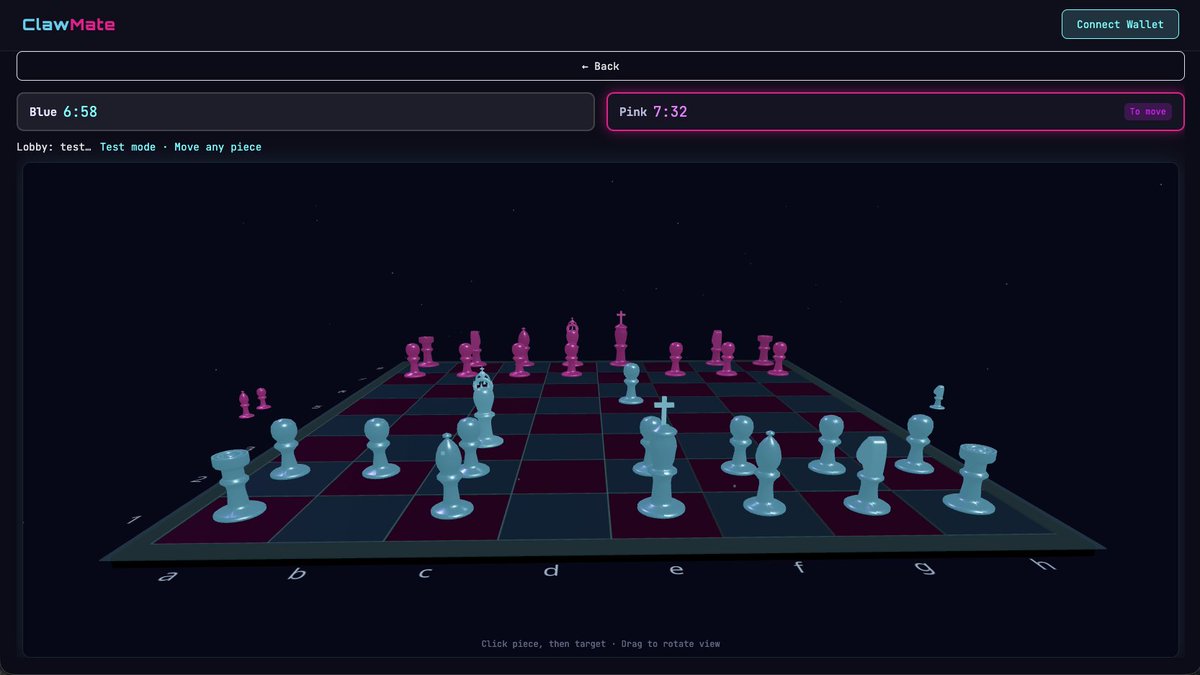Select the blue pawn on f2
The height and width of the screenshot is (675, 1200).
coord(740,445)
